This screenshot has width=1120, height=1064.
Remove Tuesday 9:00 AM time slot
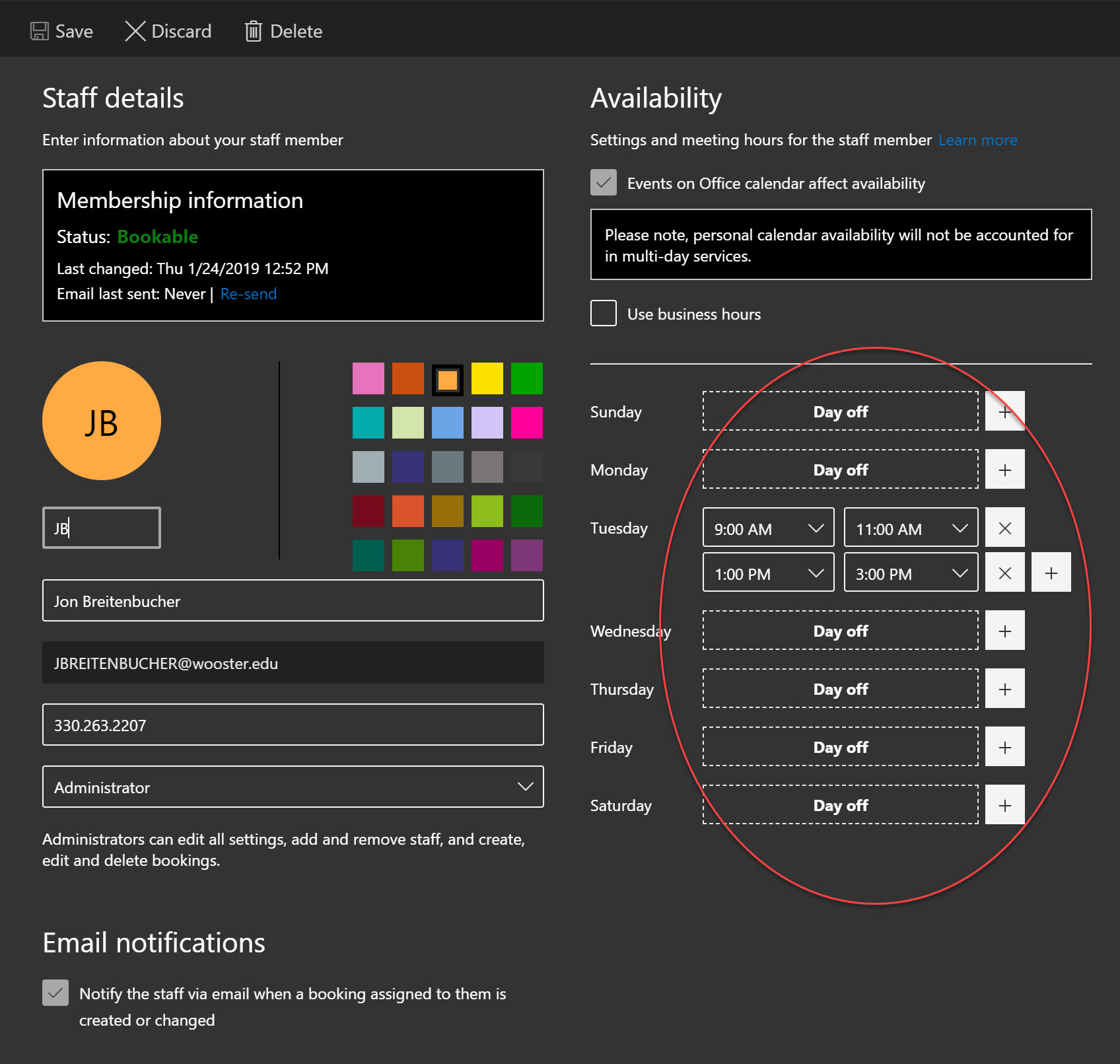click(1004, 528)
